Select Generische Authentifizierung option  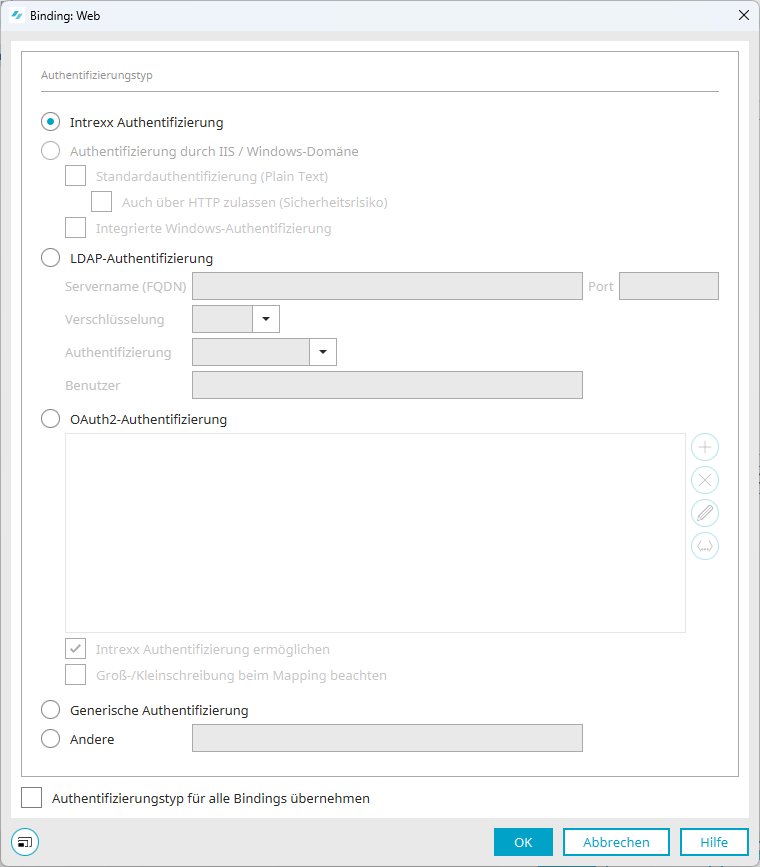pos(50,709)
